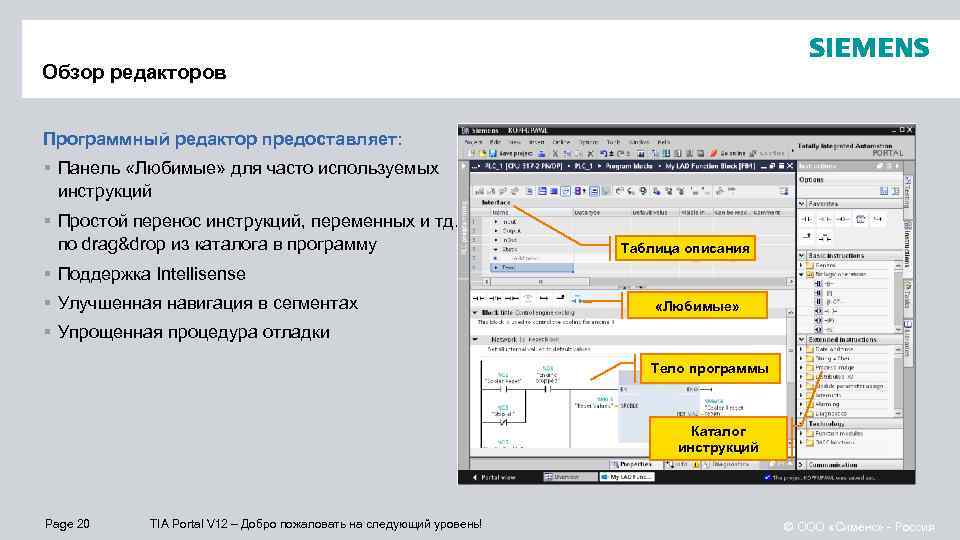Click the vertical Tasks side tab
The width and height of the screenshot is (960, 540).
(909, 296)
